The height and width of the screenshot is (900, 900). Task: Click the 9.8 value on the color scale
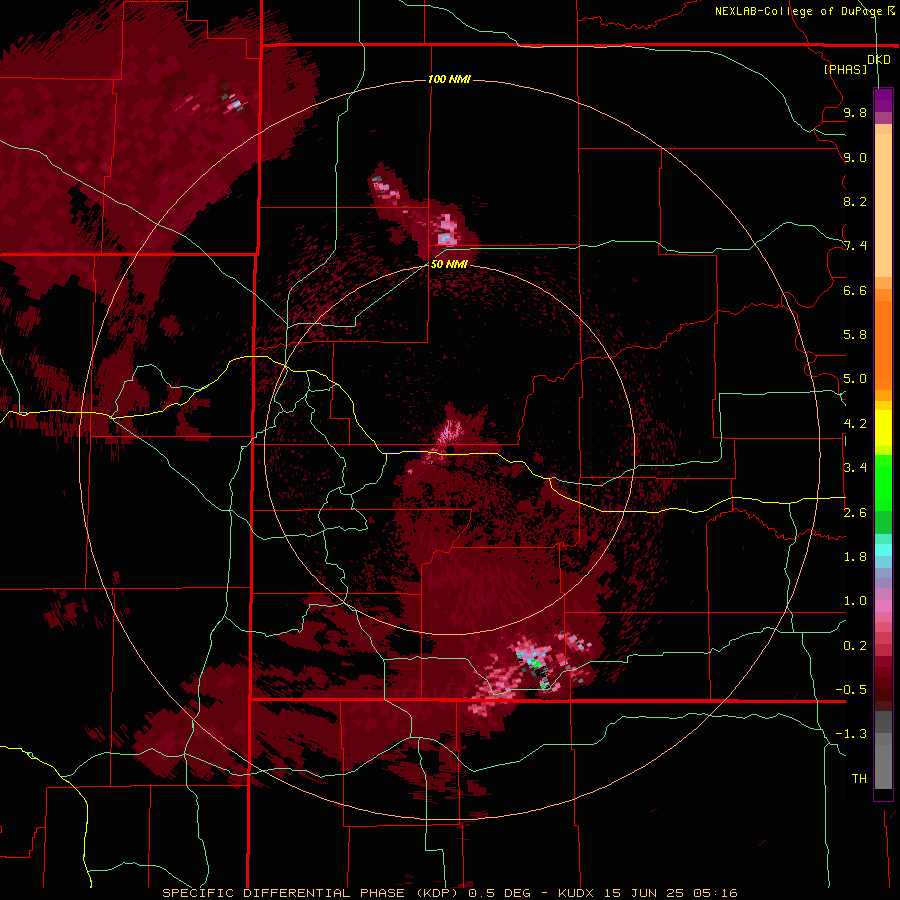[x=855, y=112]
